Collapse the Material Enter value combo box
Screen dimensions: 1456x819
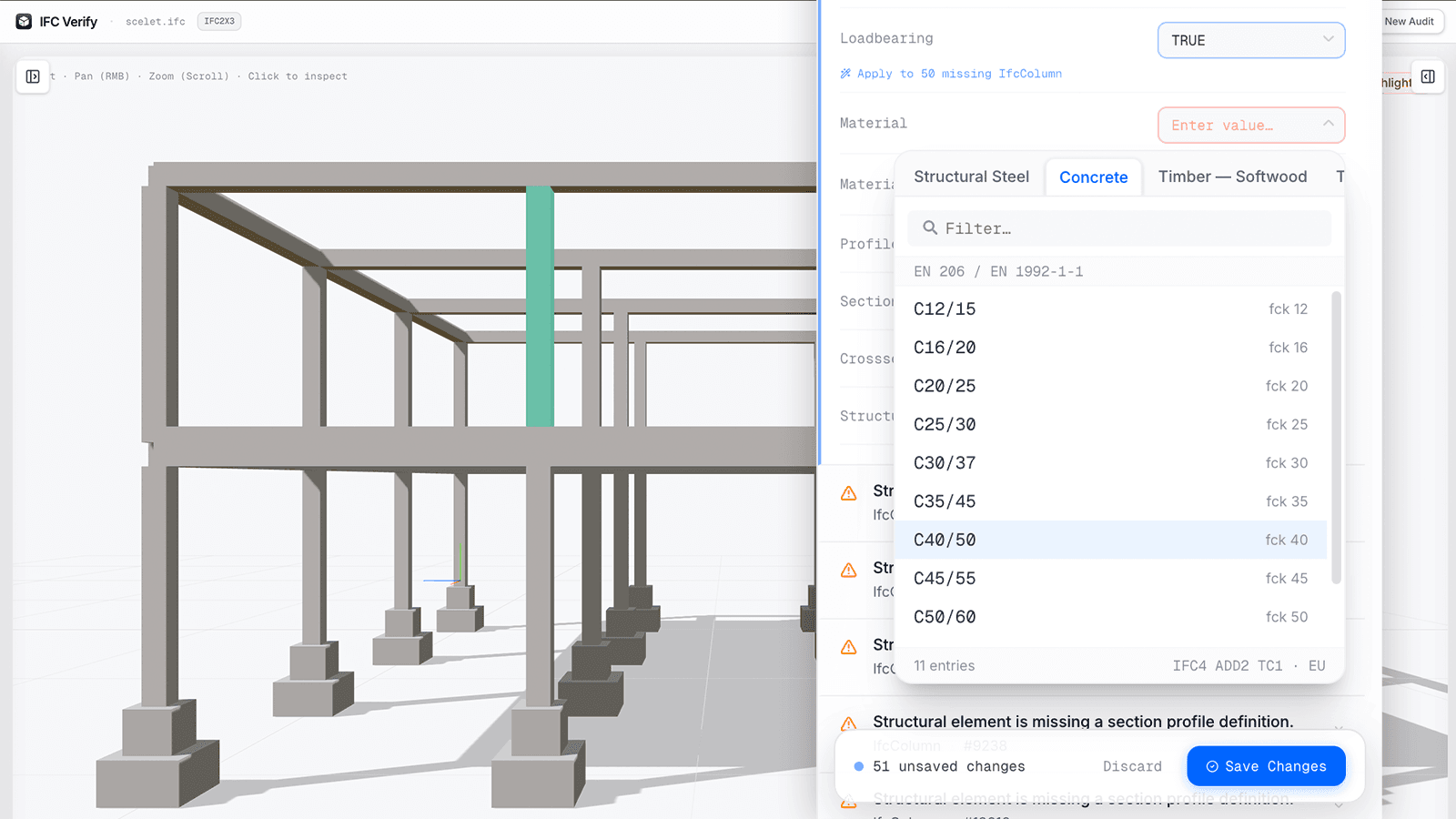(x=1251, y=126)
